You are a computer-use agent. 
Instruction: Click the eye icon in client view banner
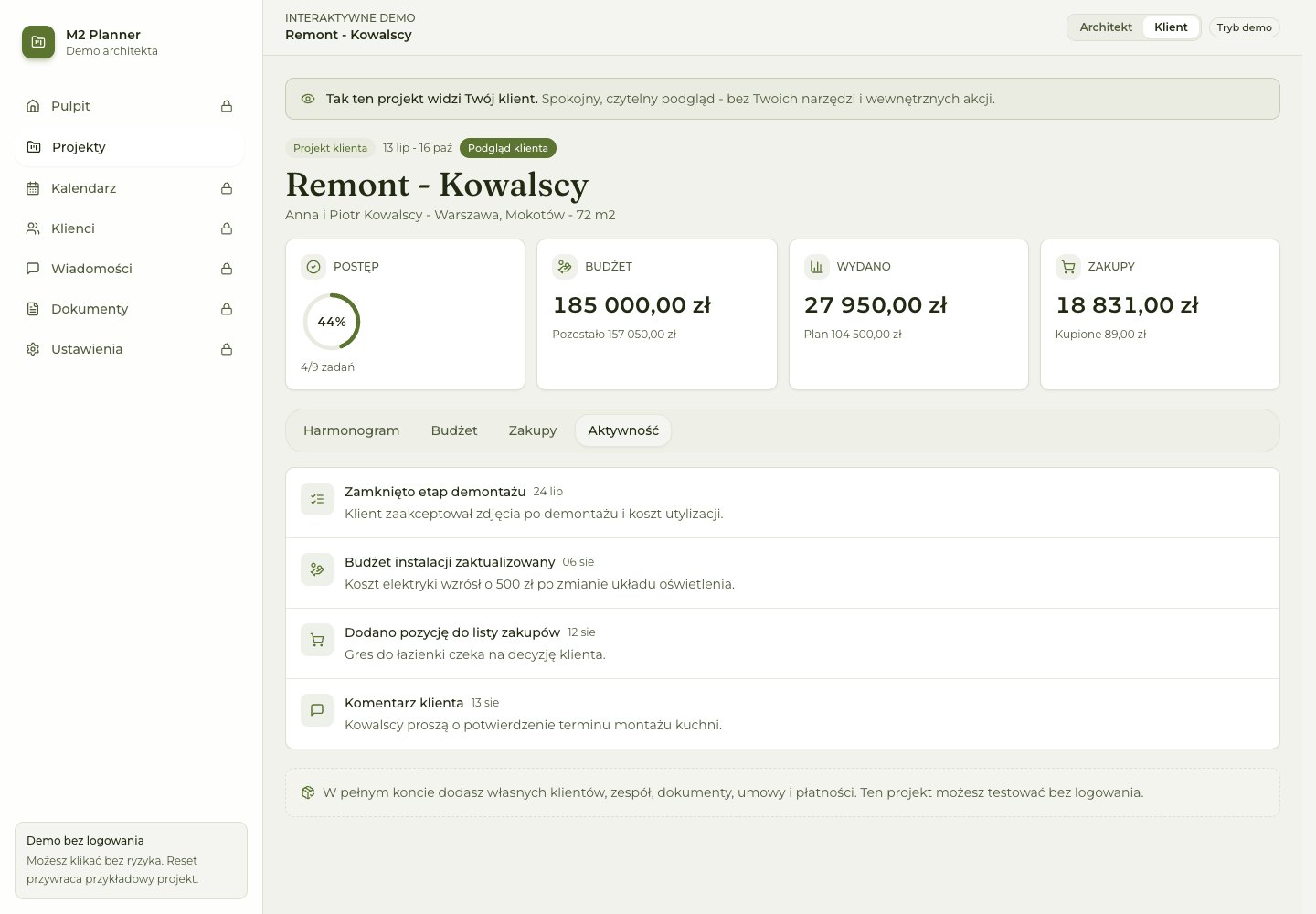tap(308, 99)
